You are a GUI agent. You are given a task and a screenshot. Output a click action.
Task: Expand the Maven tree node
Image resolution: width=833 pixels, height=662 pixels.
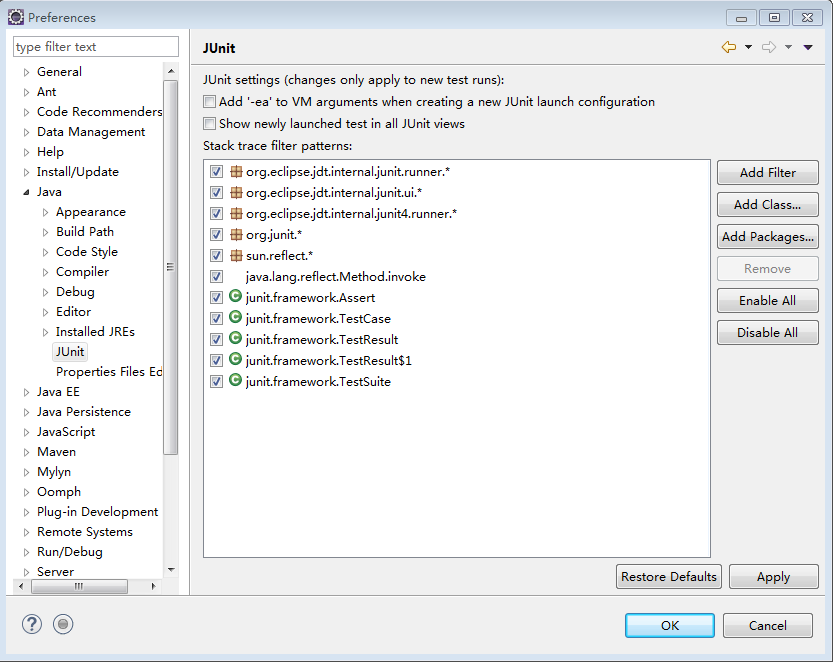point(26,452)
